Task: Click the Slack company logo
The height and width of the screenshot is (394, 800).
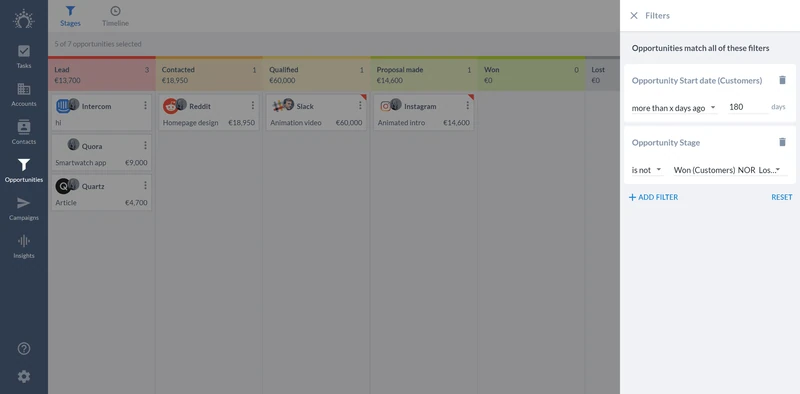Action: tap(278, 106)
